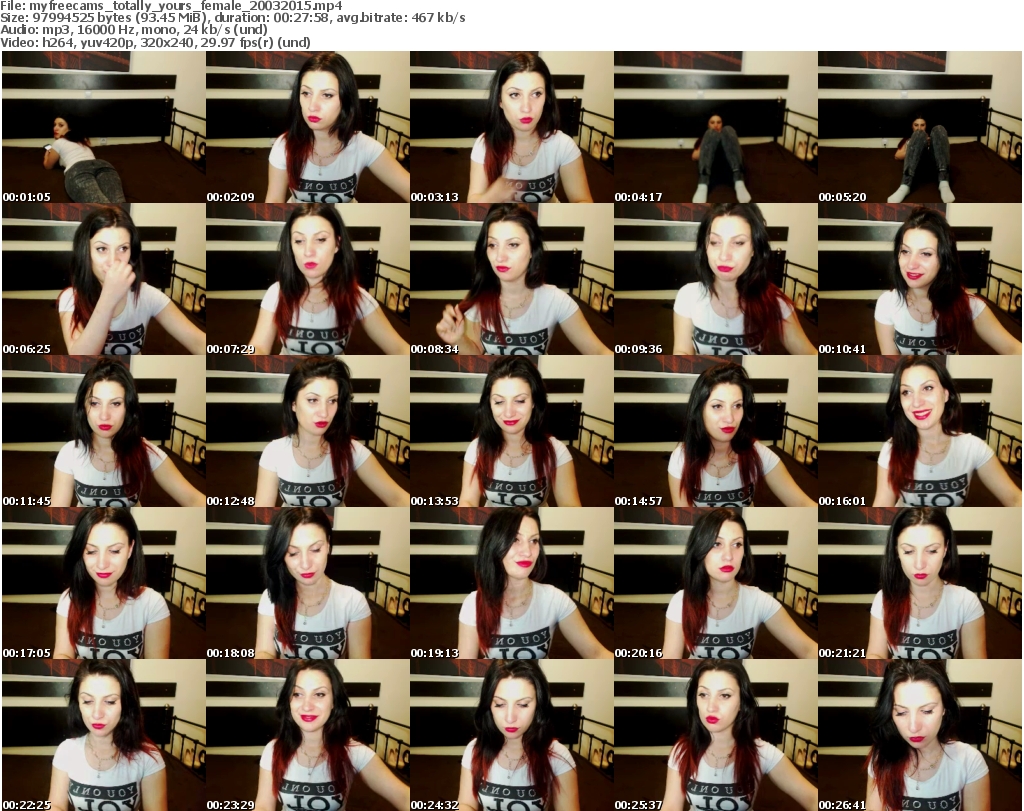
Task: Select the thumbnail frame at 00:18:08
Action: (x=308, y=584)
